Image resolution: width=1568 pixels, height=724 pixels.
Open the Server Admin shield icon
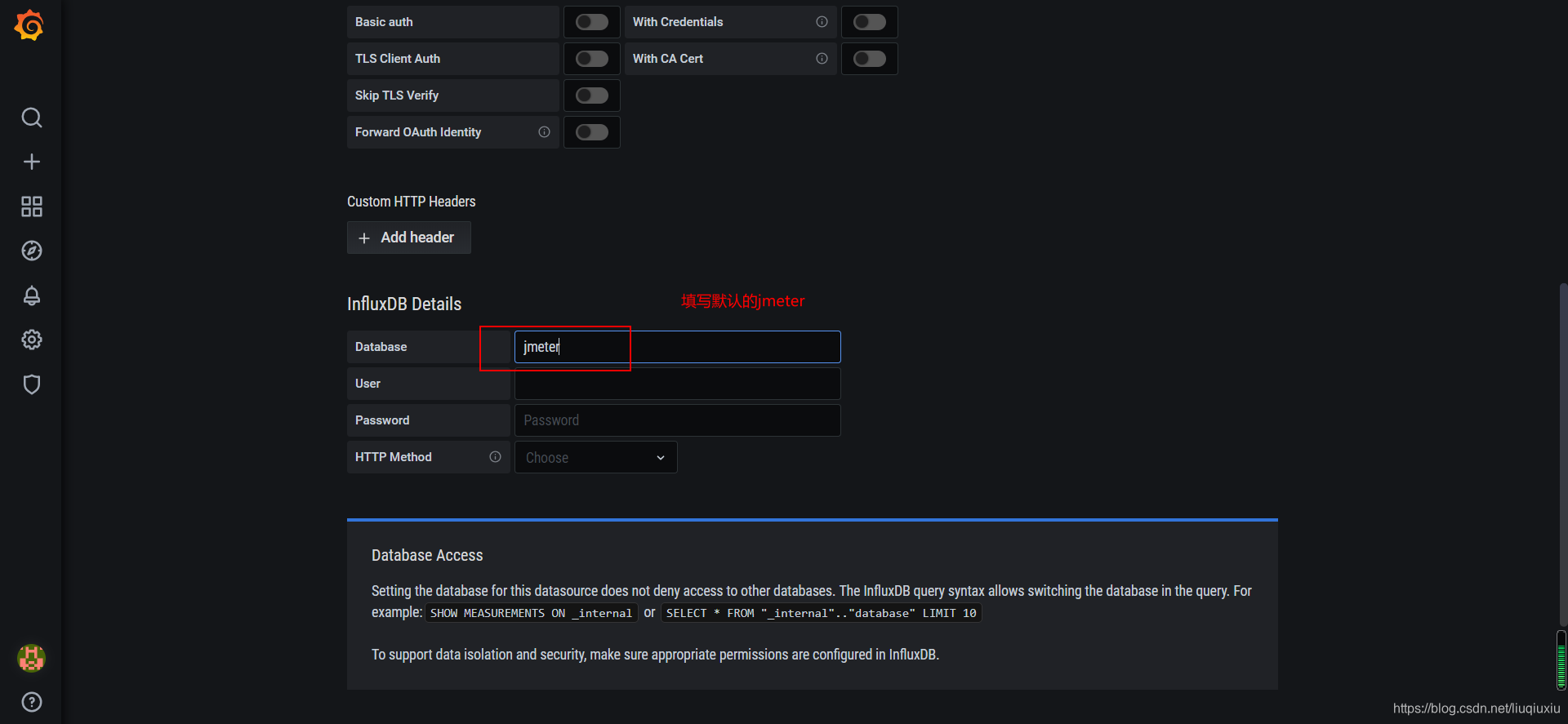tap(32, 384)
